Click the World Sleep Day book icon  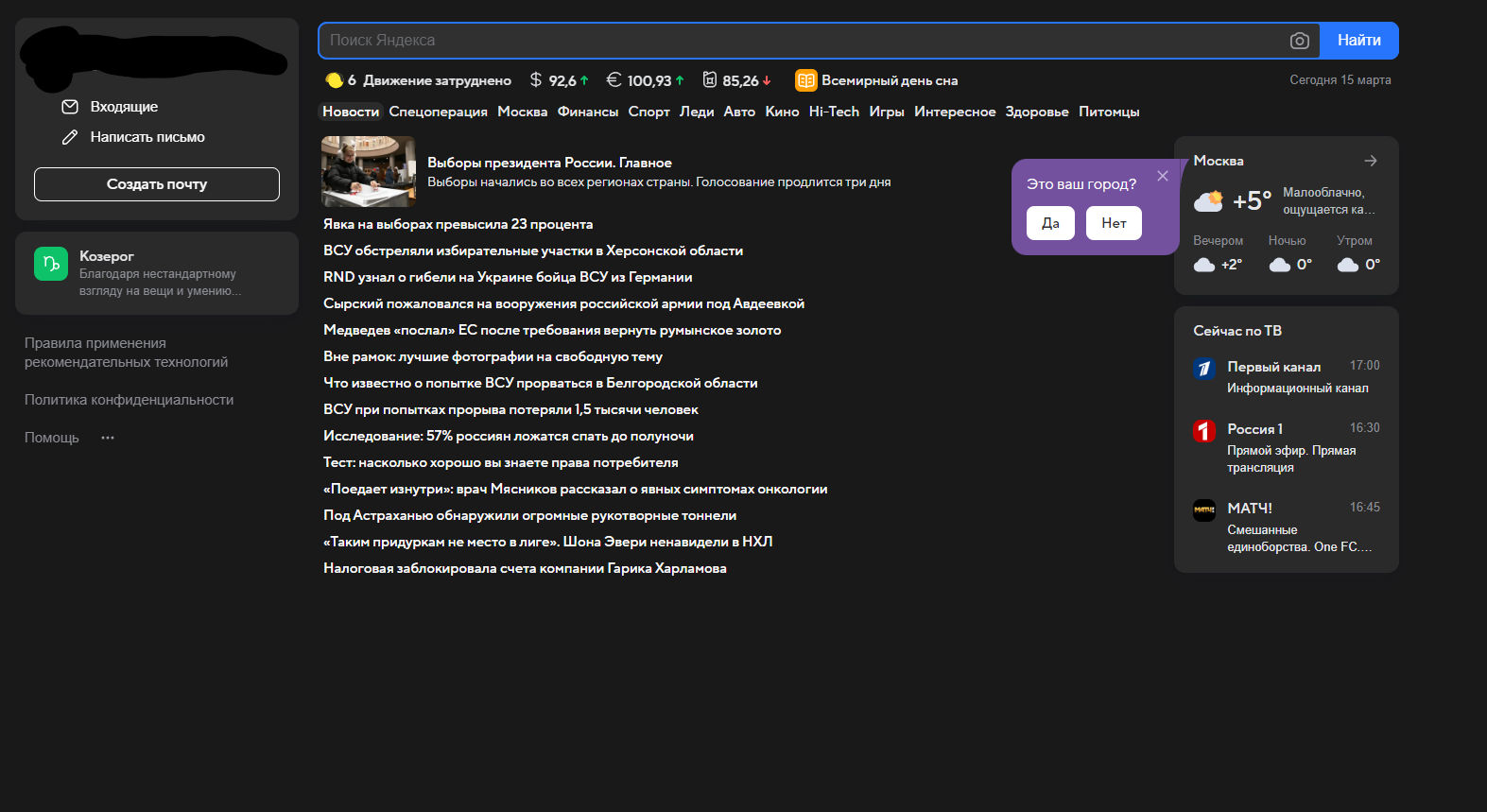[805, 80]
